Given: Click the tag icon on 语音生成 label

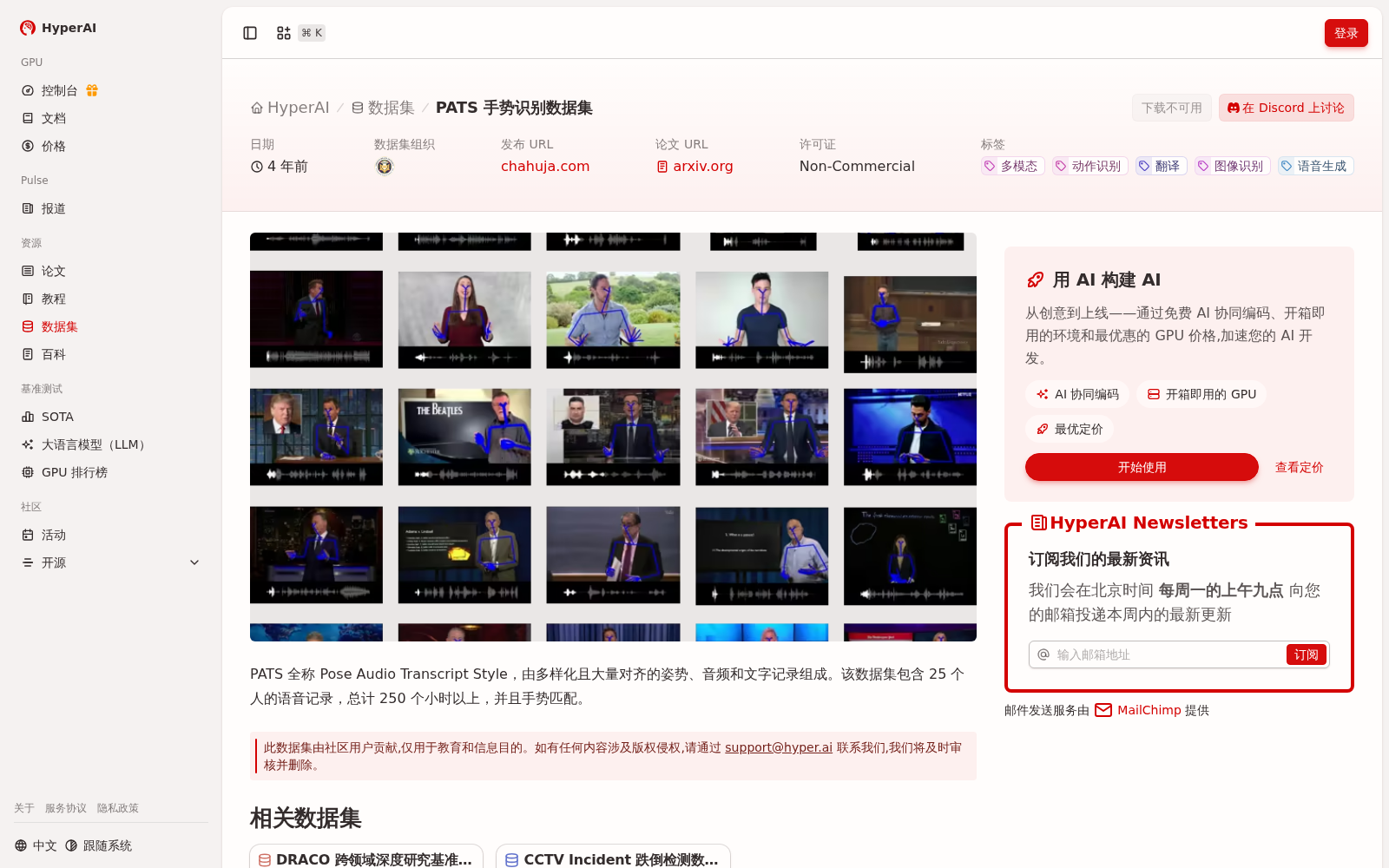Looking at the screenshot, I should coord(1287,166).
